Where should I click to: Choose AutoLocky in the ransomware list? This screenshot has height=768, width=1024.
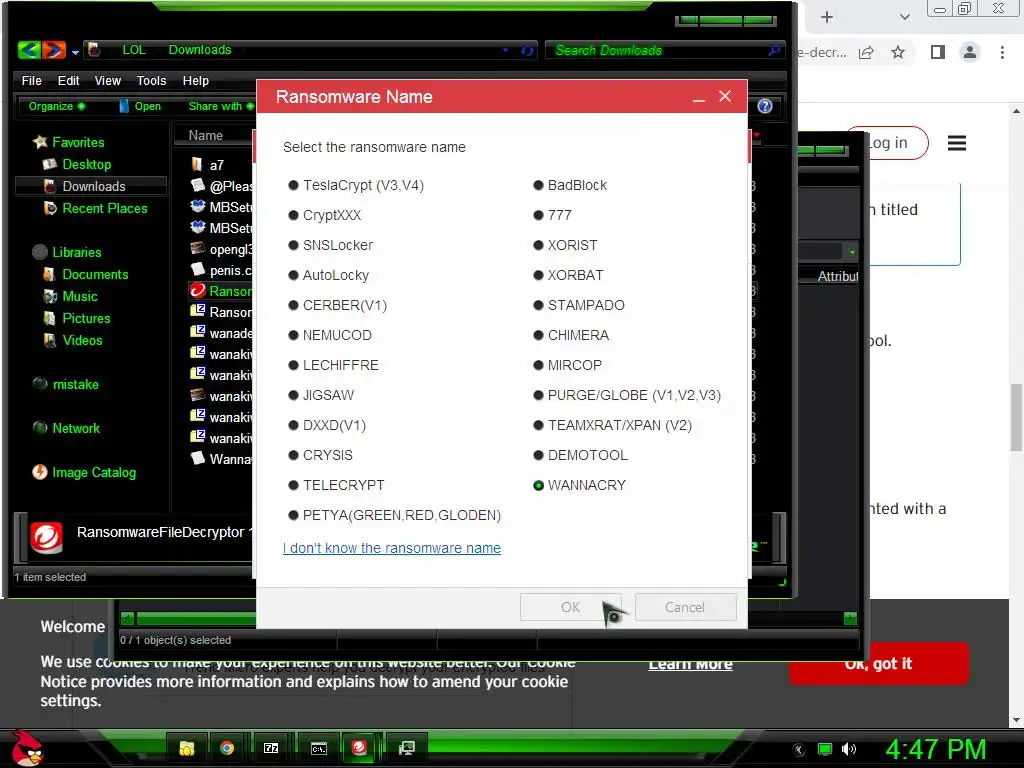(x=328, y=276)
